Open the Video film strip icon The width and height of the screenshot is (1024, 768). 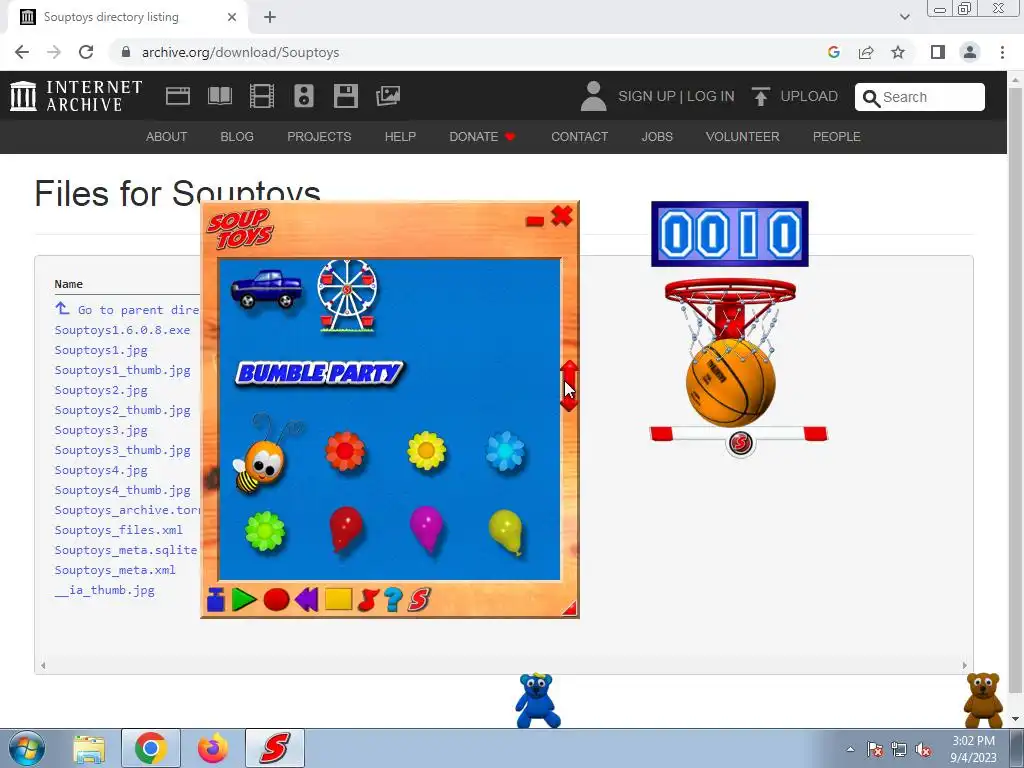pyautogui.click(x=262, y=96)
